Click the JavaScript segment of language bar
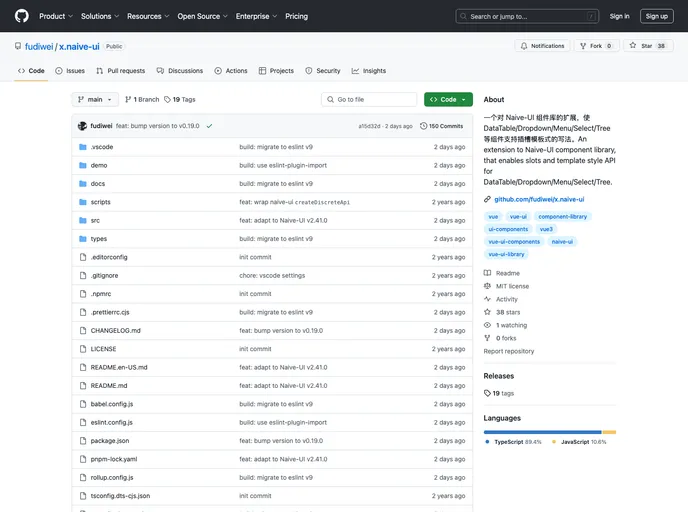The image size is (688, 512). point(609,432)
